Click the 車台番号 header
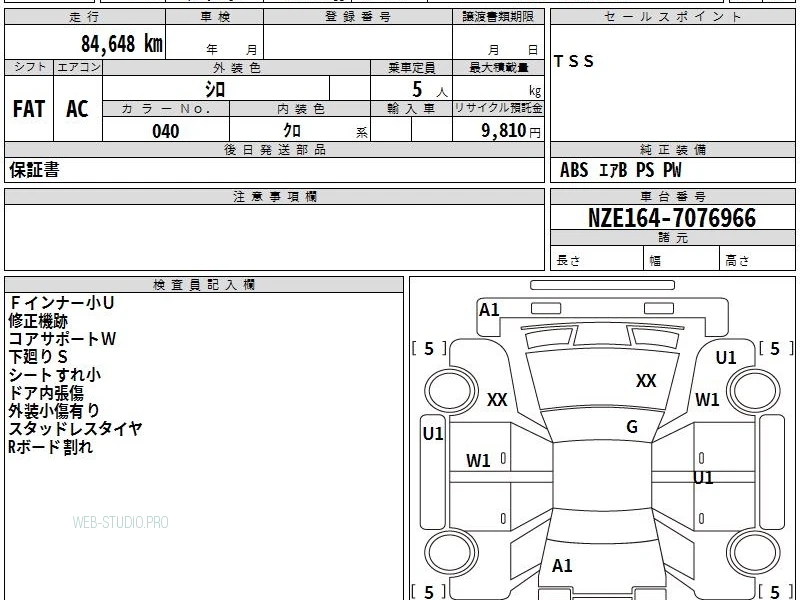The width and height of the screenshot is (800, 600). click(x=672, y=196)
